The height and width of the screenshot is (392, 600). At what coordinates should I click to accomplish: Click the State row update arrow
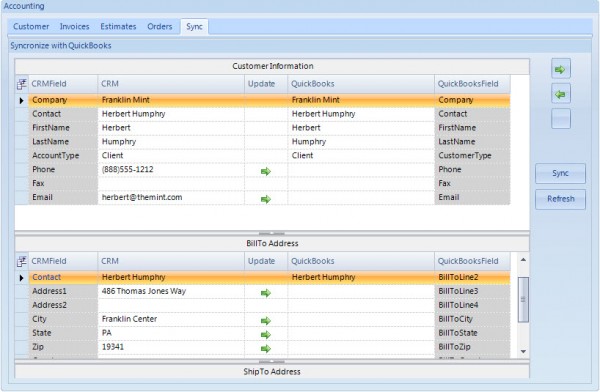(266, 335)
